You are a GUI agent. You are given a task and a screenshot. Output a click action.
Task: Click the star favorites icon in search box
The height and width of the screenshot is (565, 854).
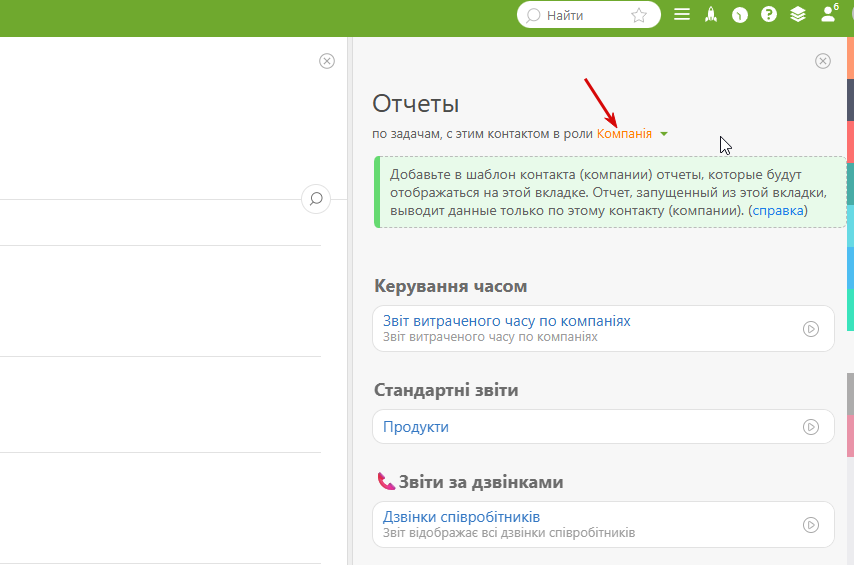tap(639, 15)
